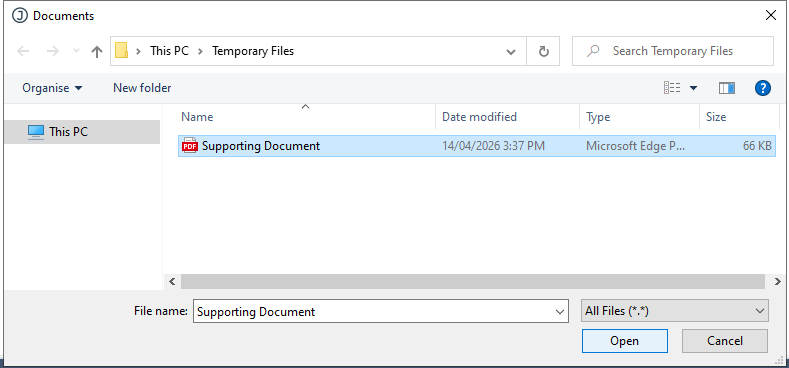Click the search magnifier icon

(x=593, y=51)
